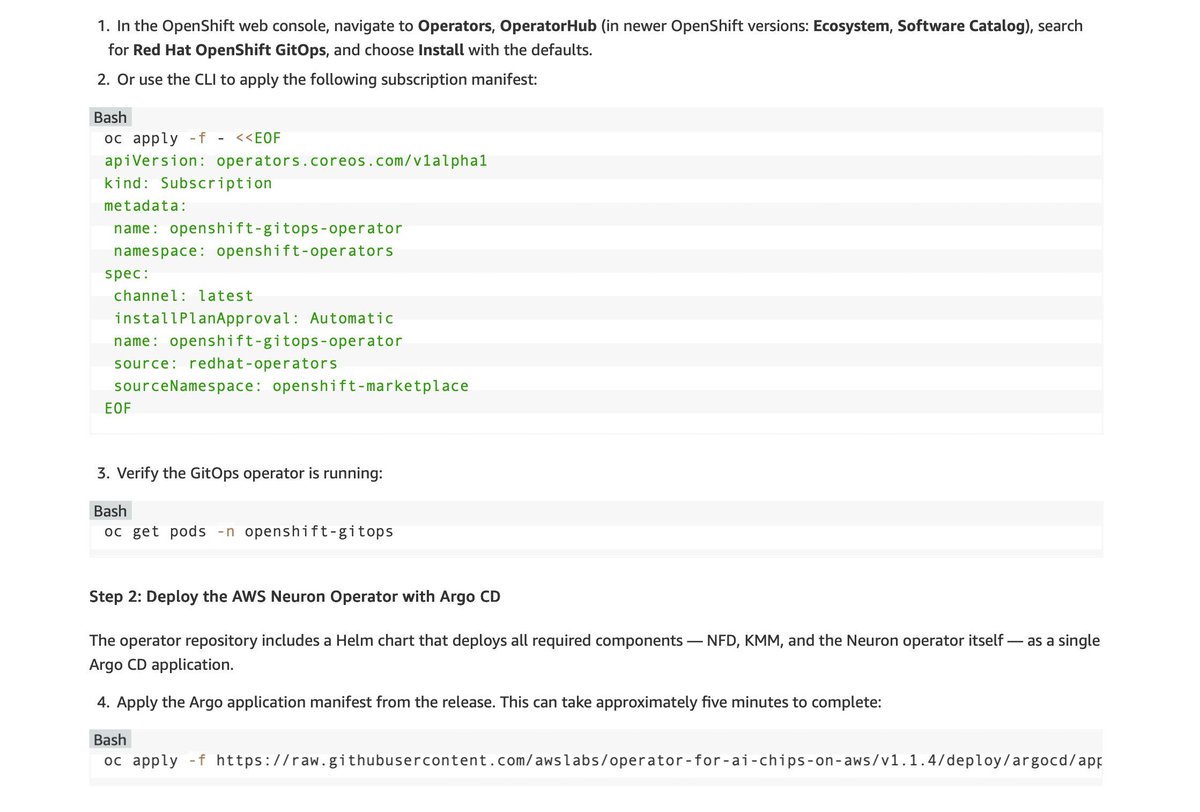Click 'oc get pods -n openshift-gitops' command
Screen dimensions: 1200x812
(249, 531)
